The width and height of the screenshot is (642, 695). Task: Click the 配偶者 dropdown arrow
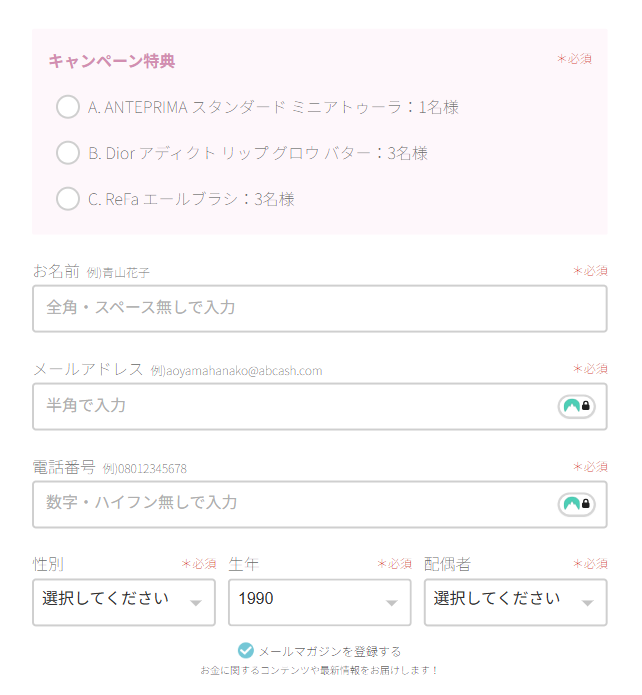tap(587, 603)
